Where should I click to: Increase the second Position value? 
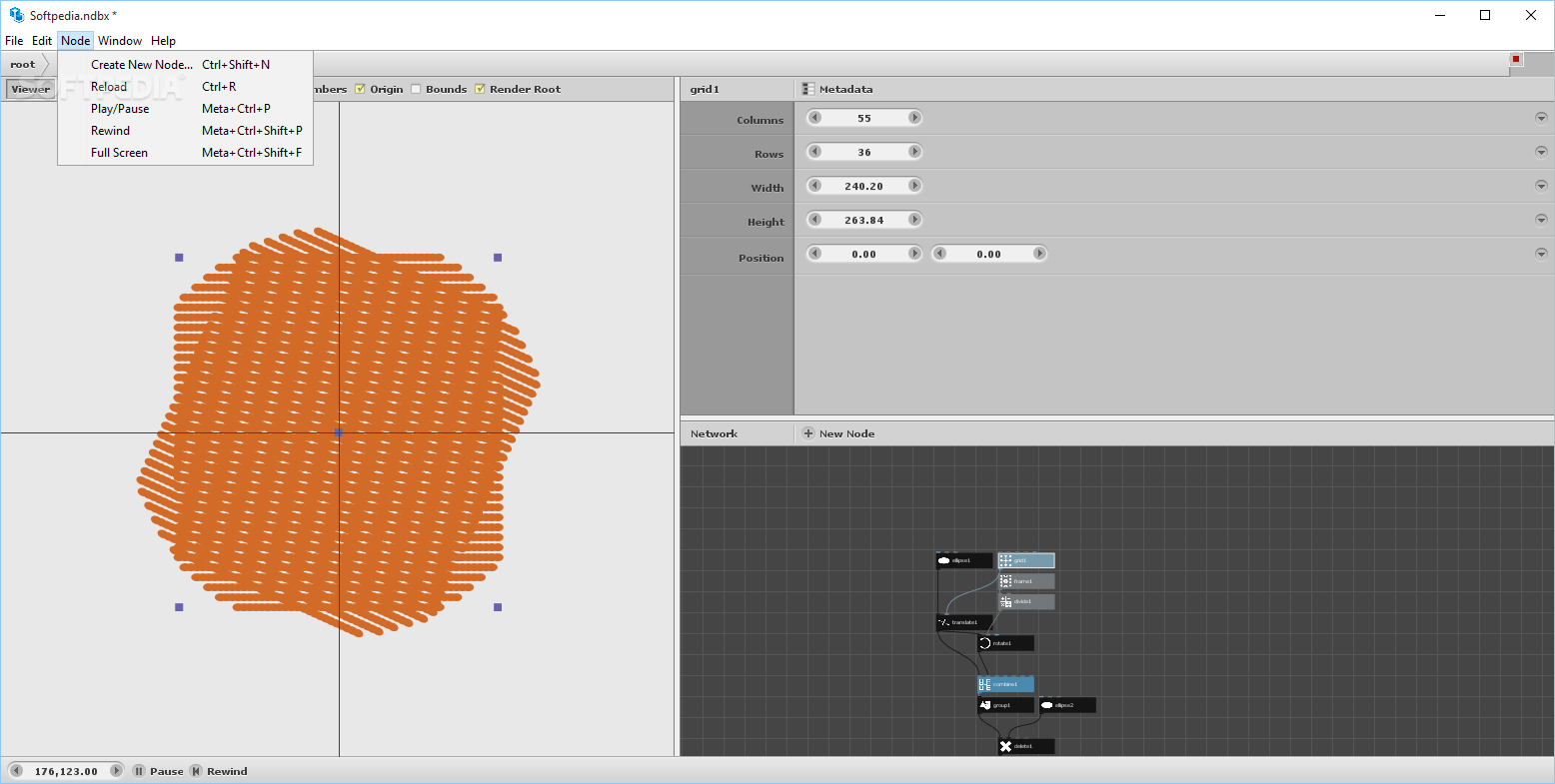[1039, 254]
